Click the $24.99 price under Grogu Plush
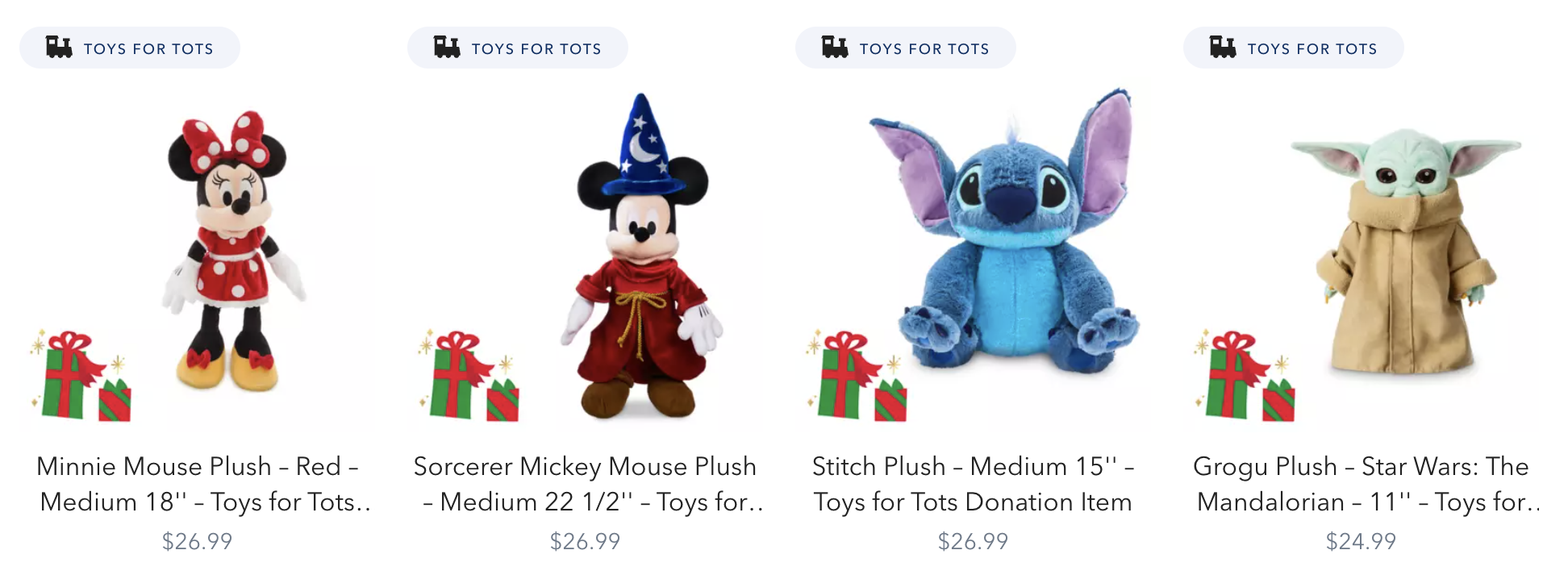Image resolution: width=1568 pixels, height=575 pixels. [x=1361, y=541]
